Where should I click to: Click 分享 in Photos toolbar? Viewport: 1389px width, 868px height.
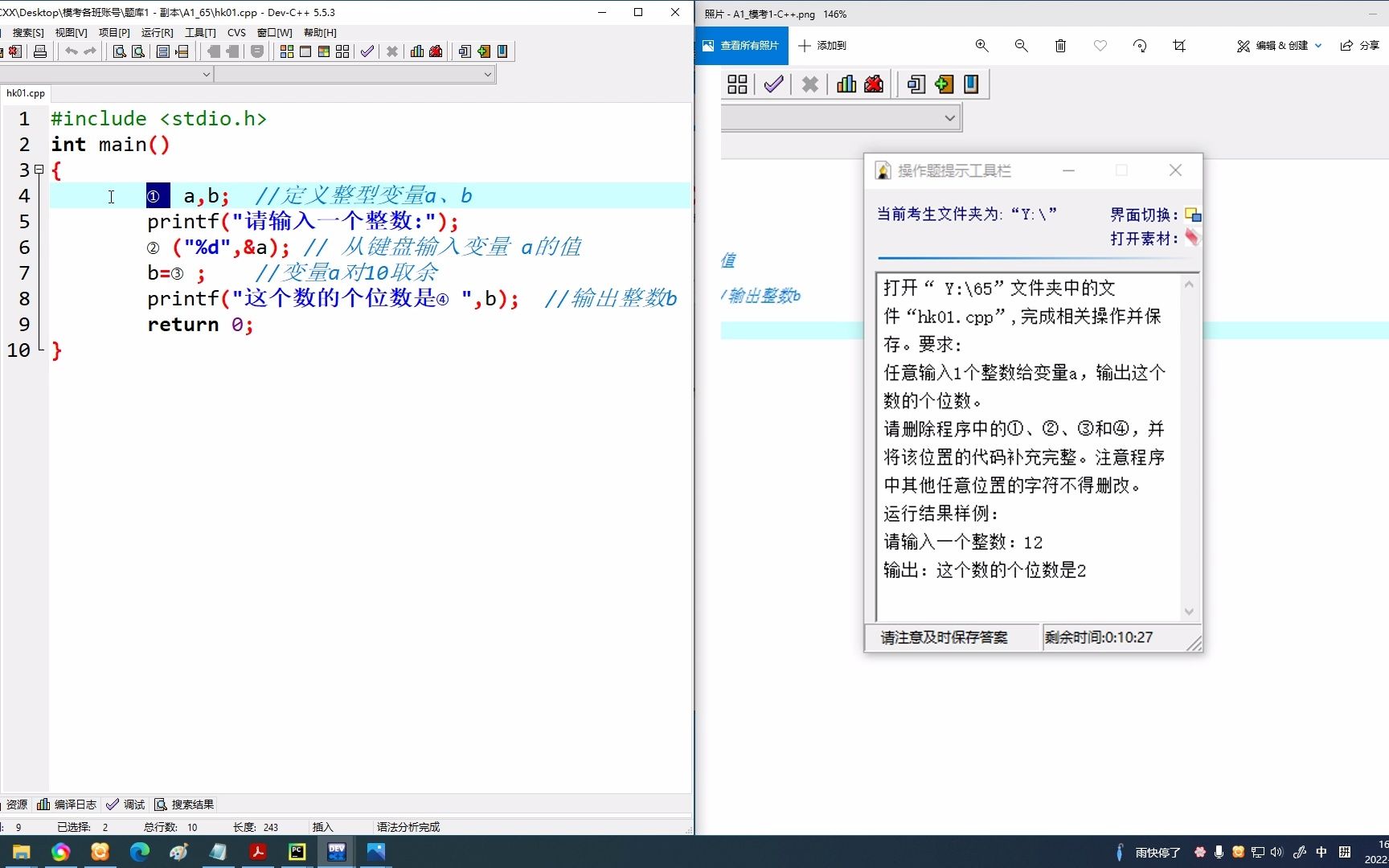click(1359, 46)
